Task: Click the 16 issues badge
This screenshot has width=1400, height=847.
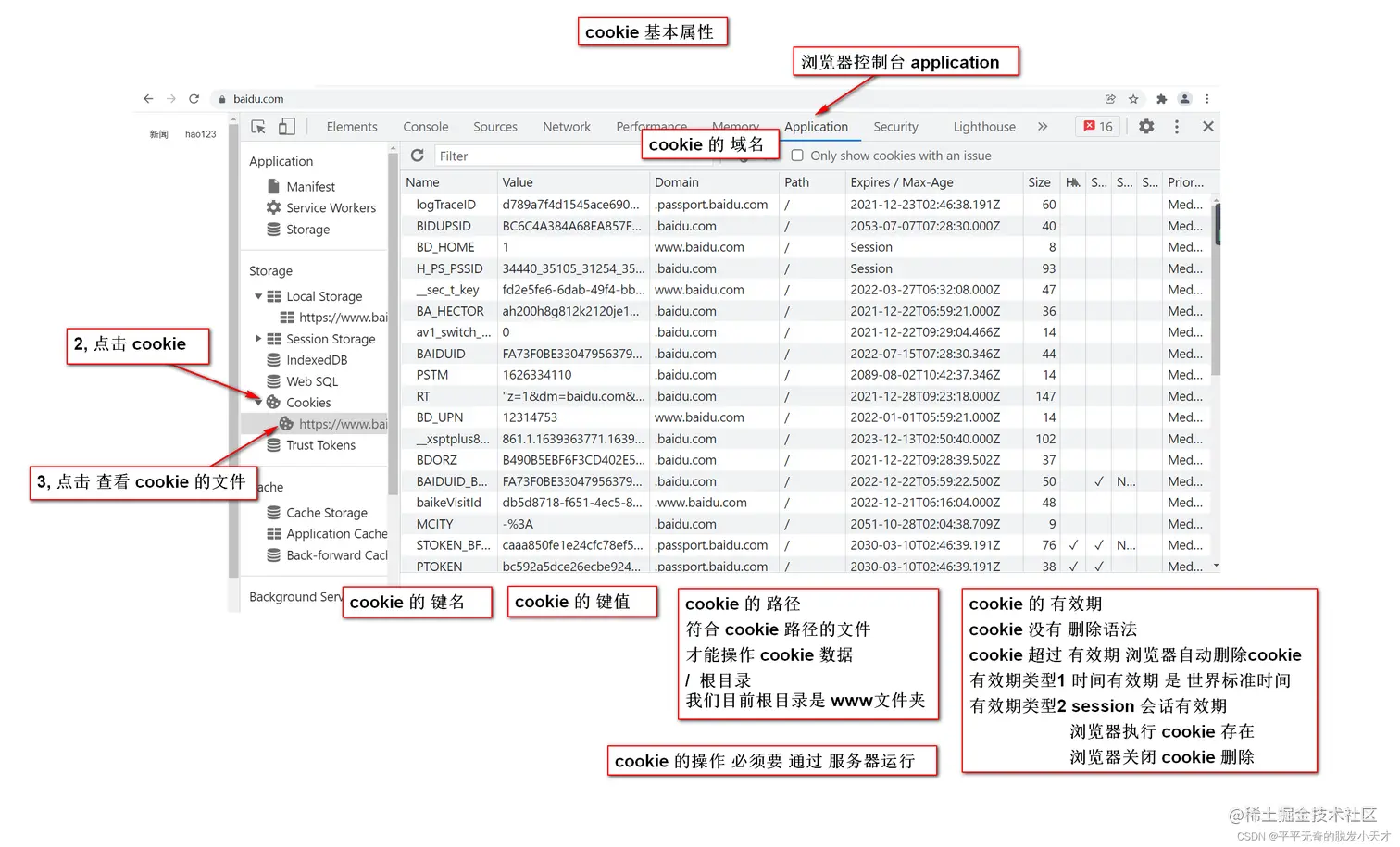Action: pyautogui.click(x=1098, y=127)
